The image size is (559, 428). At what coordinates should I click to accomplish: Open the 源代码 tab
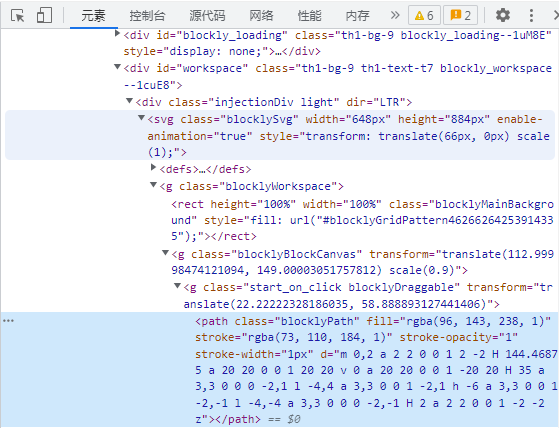pyautogui.click(x=207, y=16)
